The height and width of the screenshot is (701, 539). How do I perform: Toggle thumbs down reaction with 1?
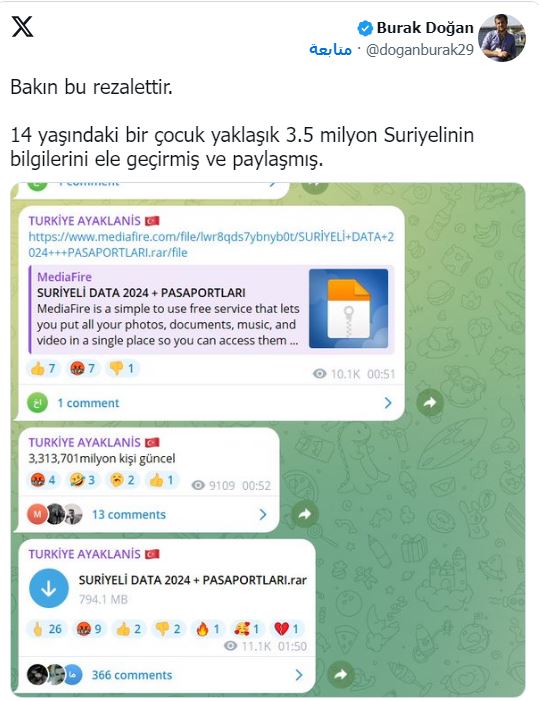tap(122, 368)
